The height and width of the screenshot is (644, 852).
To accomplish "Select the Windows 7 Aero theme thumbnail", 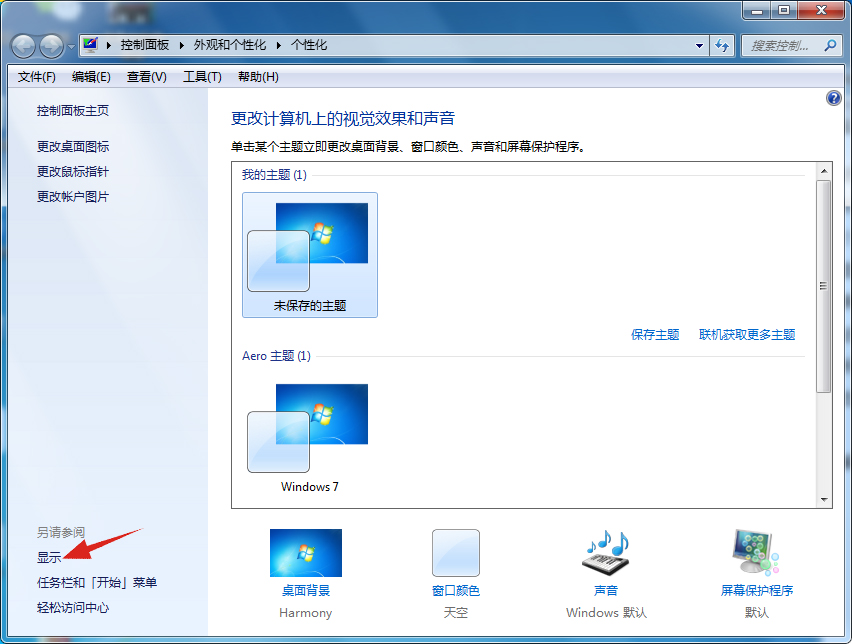I will pos(310,436).
